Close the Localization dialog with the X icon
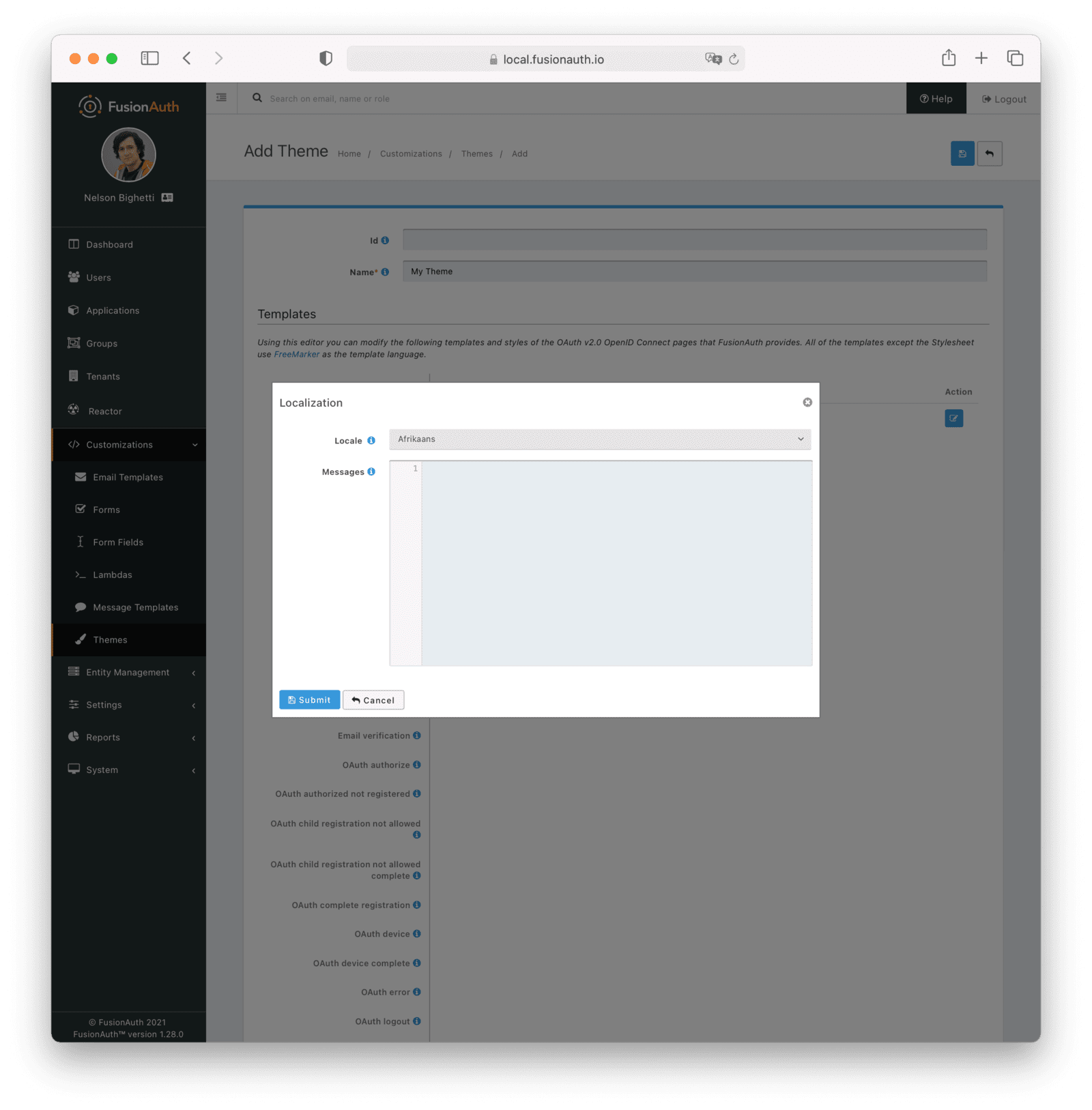1092x1110 pixels. [x=807, y=403]
